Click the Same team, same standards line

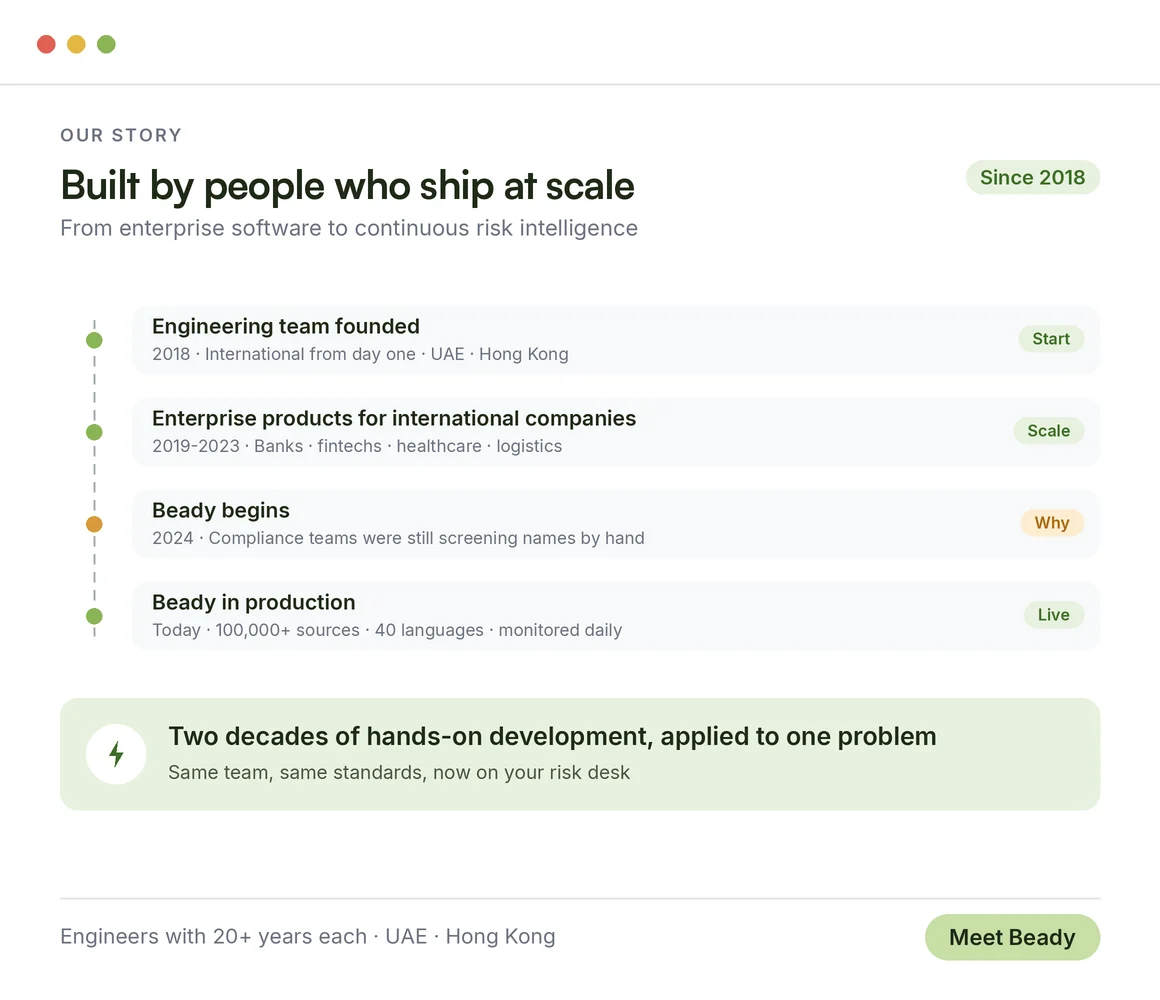tap(399, 772)
